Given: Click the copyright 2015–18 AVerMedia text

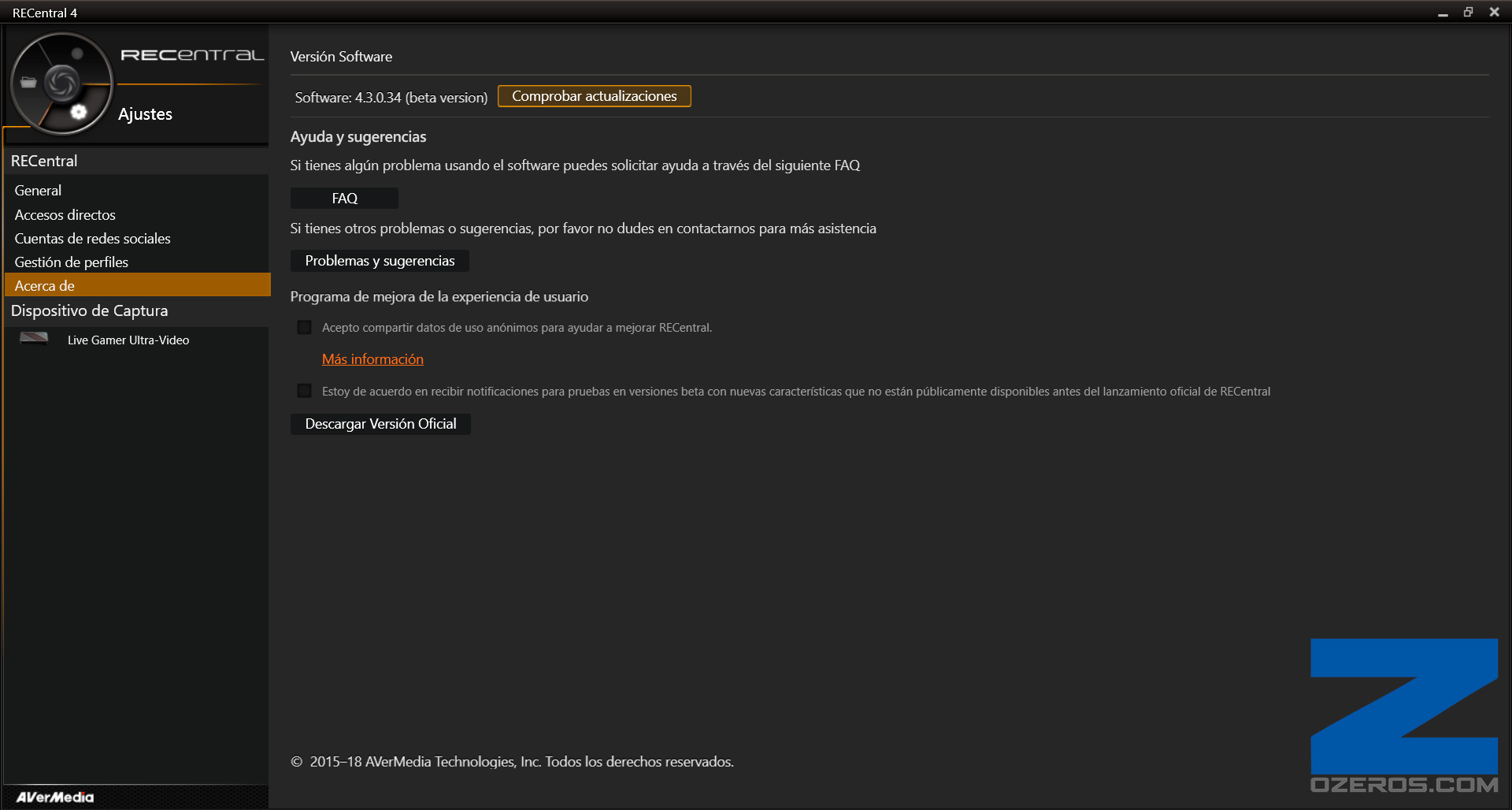Looking at the screenshot, I should pyautogui.click(x=512, y=761).
